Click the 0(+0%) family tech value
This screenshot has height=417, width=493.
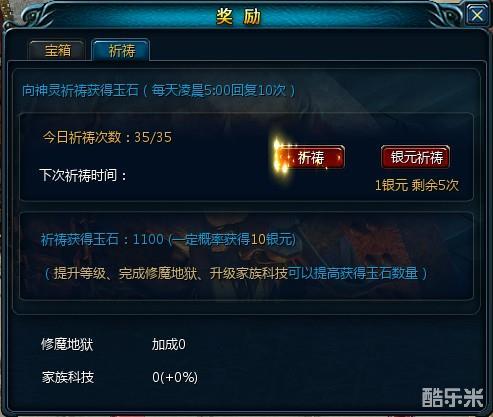[175, 377]
